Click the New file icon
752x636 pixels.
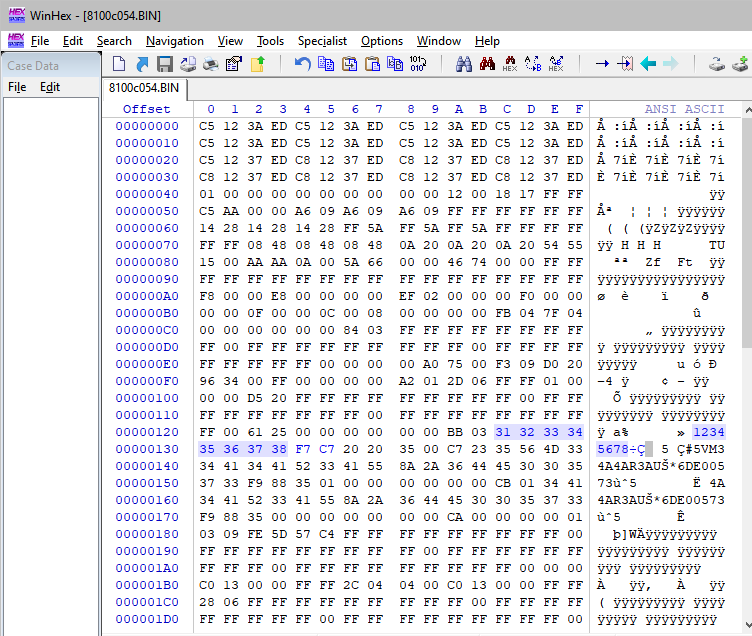pos(119,64)
